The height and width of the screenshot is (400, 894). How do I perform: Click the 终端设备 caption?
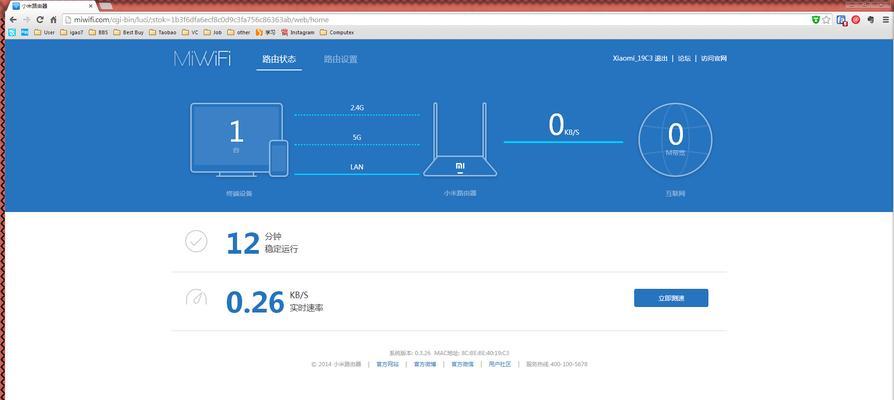[x=239, y=194]
